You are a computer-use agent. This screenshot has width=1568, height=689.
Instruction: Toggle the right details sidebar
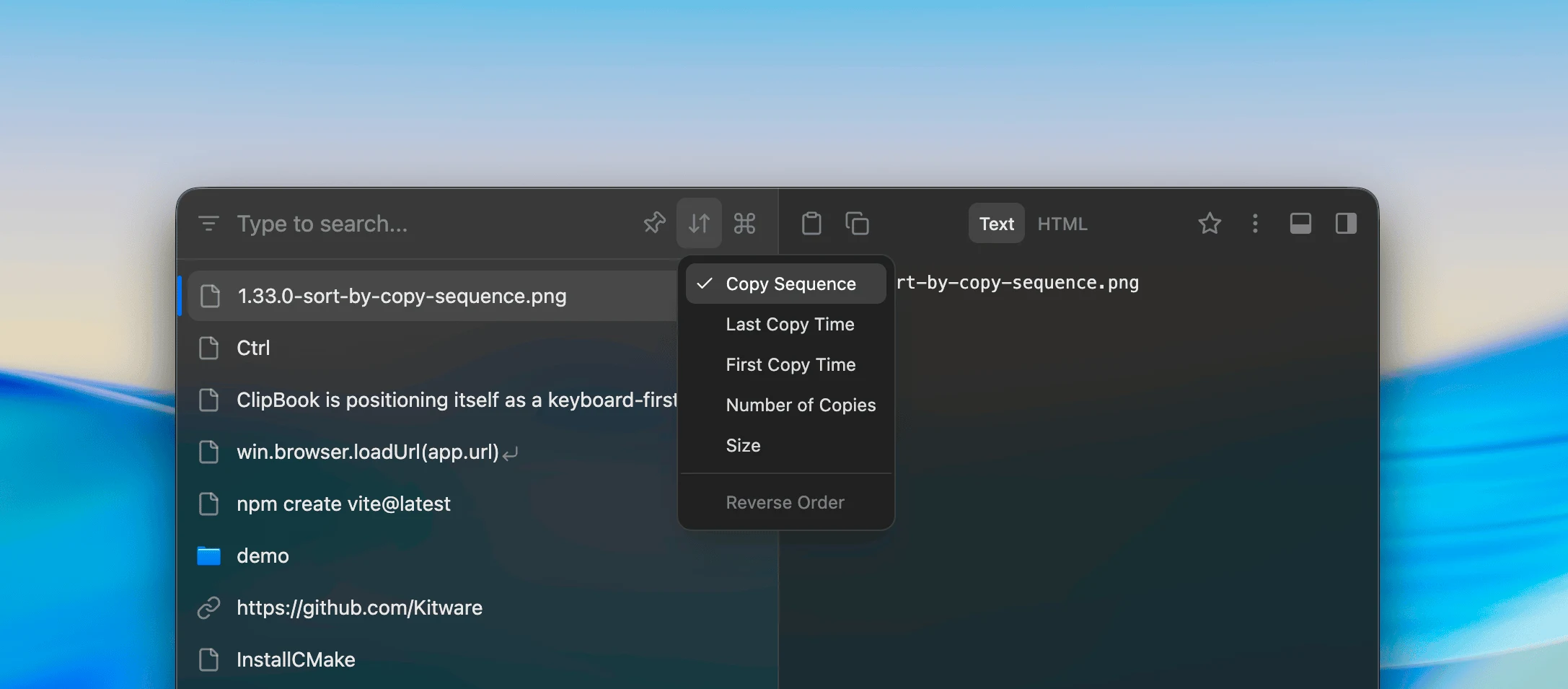tap(1346, 223)
